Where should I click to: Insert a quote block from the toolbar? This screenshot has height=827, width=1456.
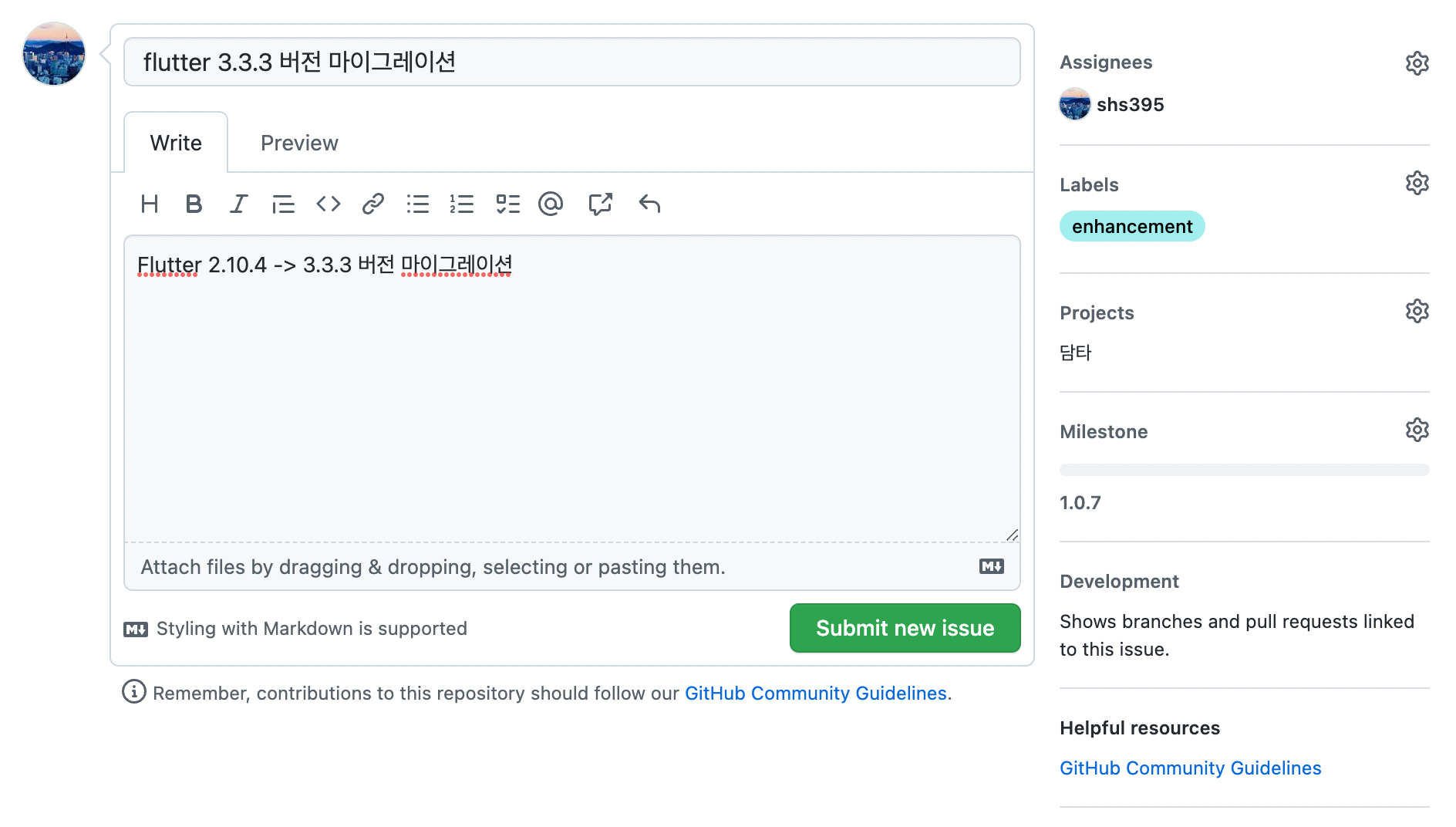283,204
